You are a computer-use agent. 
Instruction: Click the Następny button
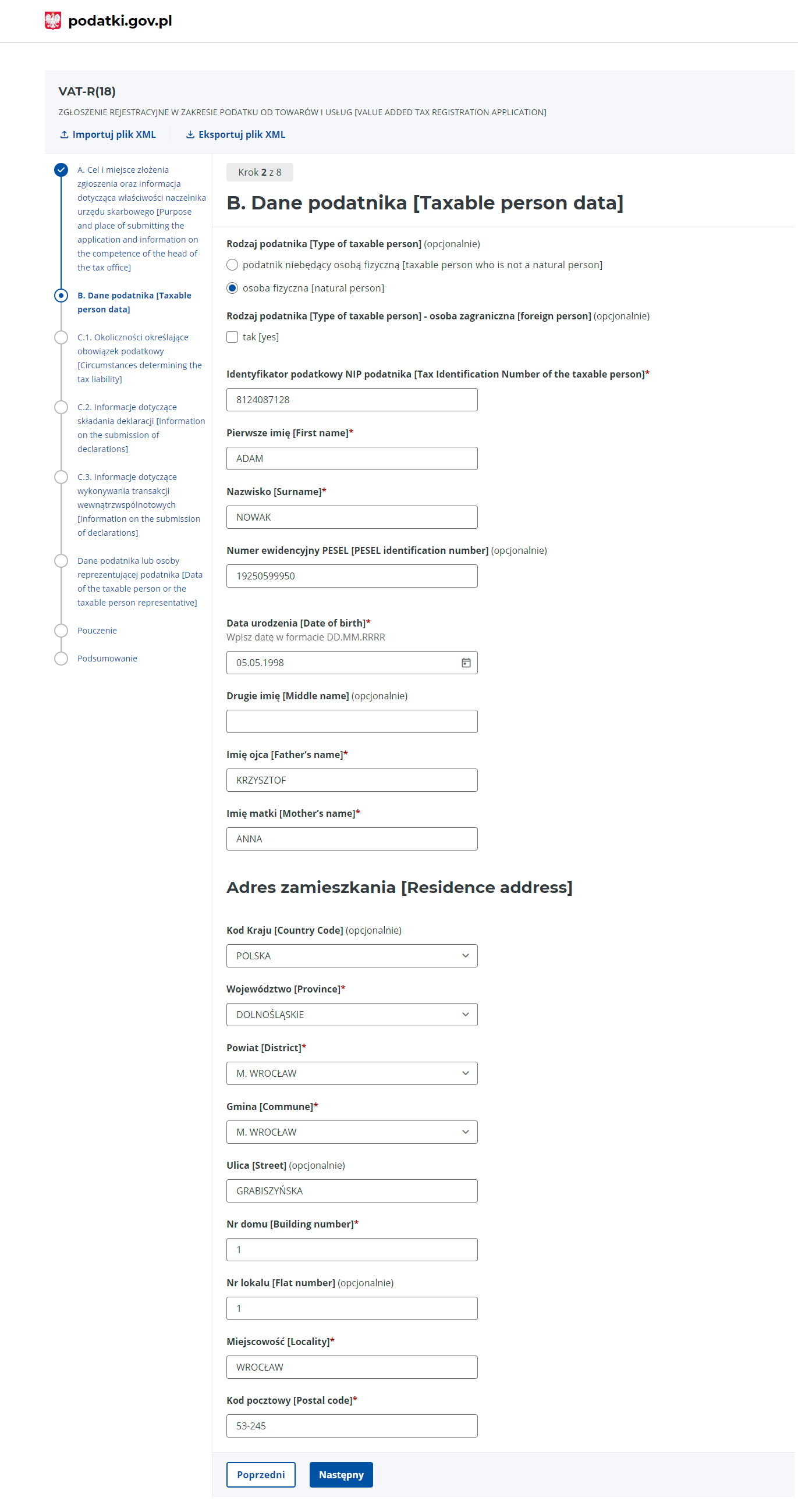(x=341, y=1474)
